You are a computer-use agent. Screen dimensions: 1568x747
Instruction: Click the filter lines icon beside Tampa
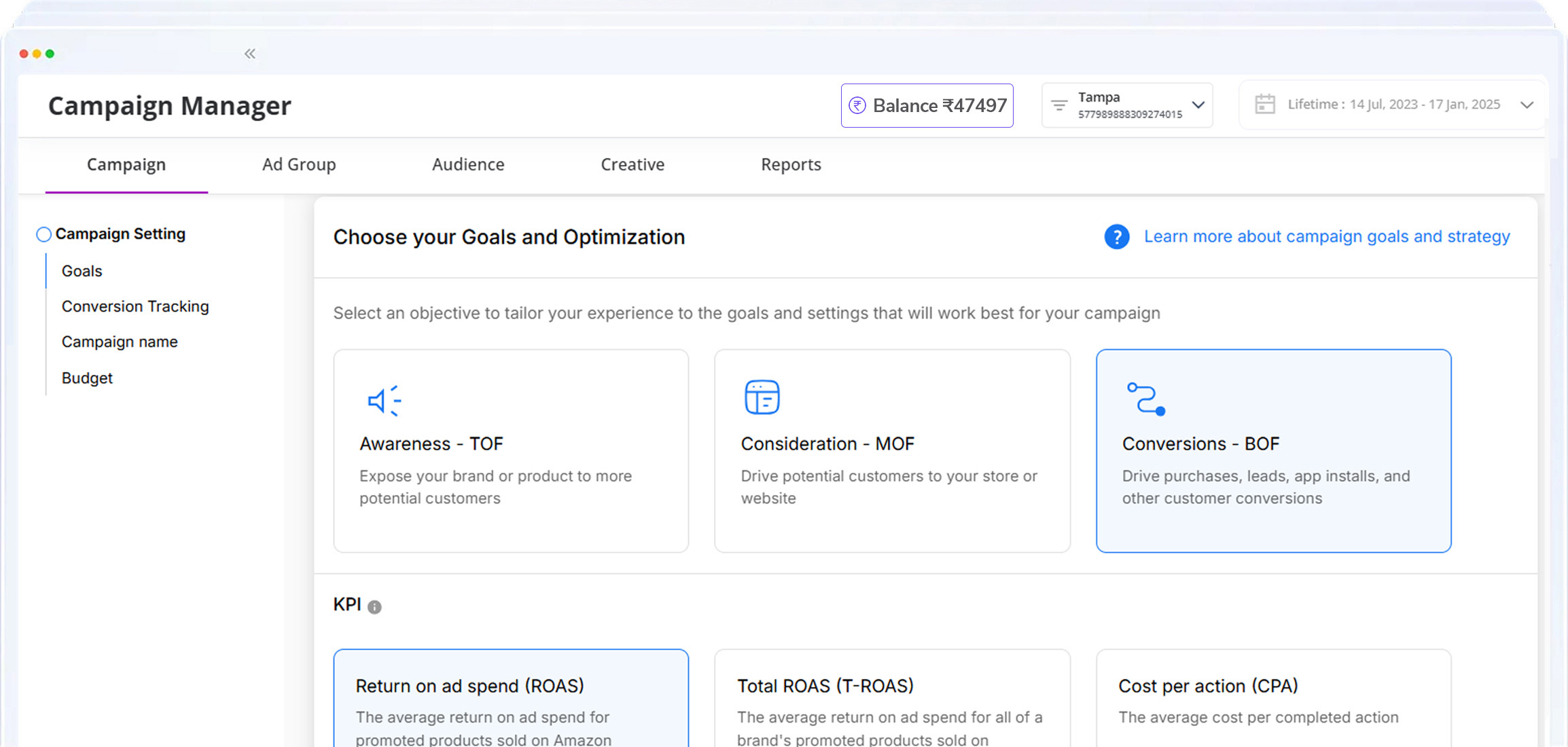tap(1058, 105)
